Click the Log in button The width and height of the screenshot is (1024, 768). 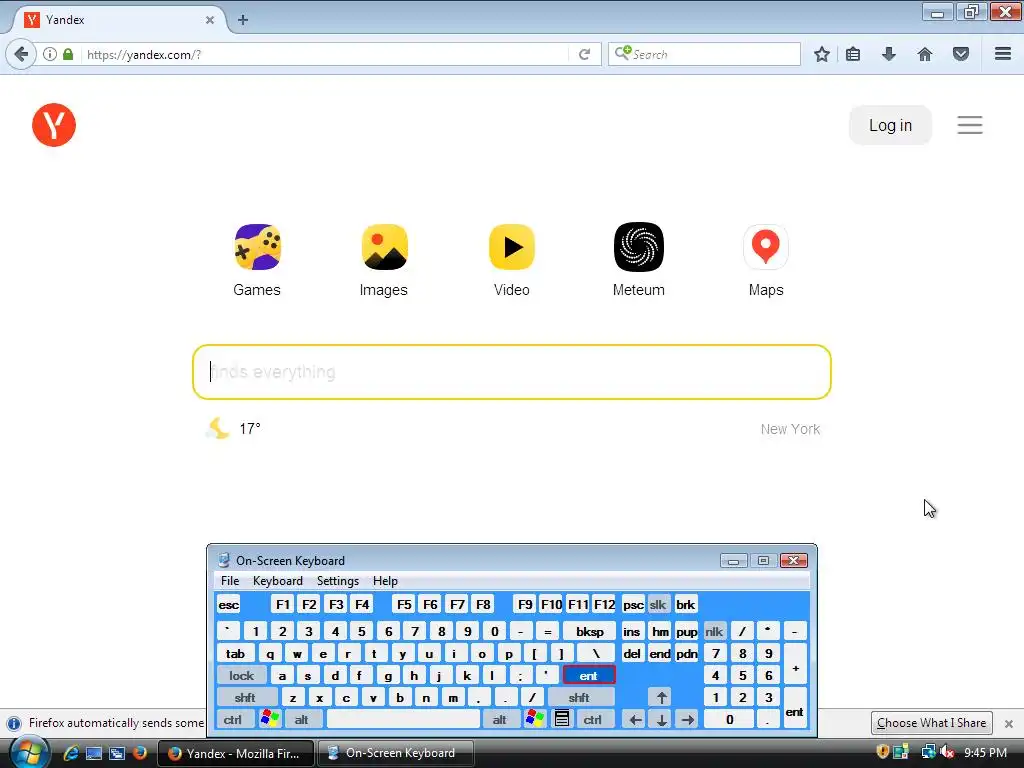(890, 125)
